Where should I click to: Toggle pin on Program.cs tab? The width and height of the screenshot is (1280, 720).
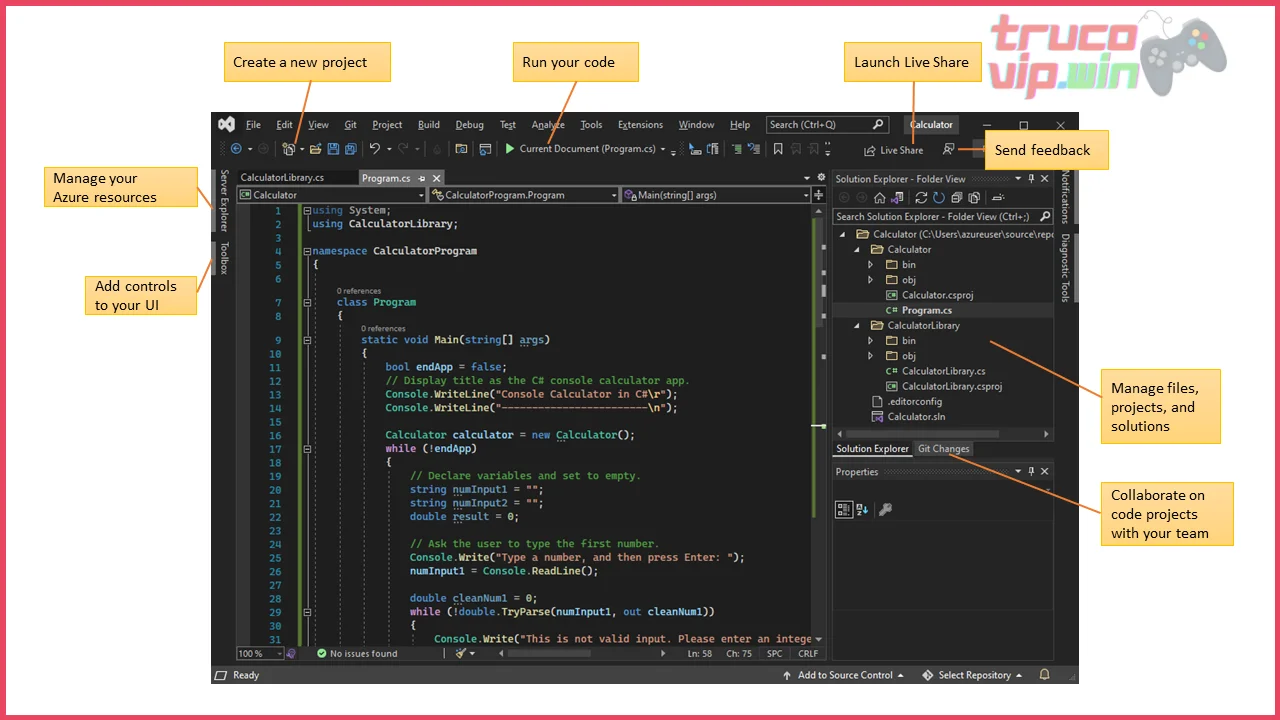[x=421, y=178]
